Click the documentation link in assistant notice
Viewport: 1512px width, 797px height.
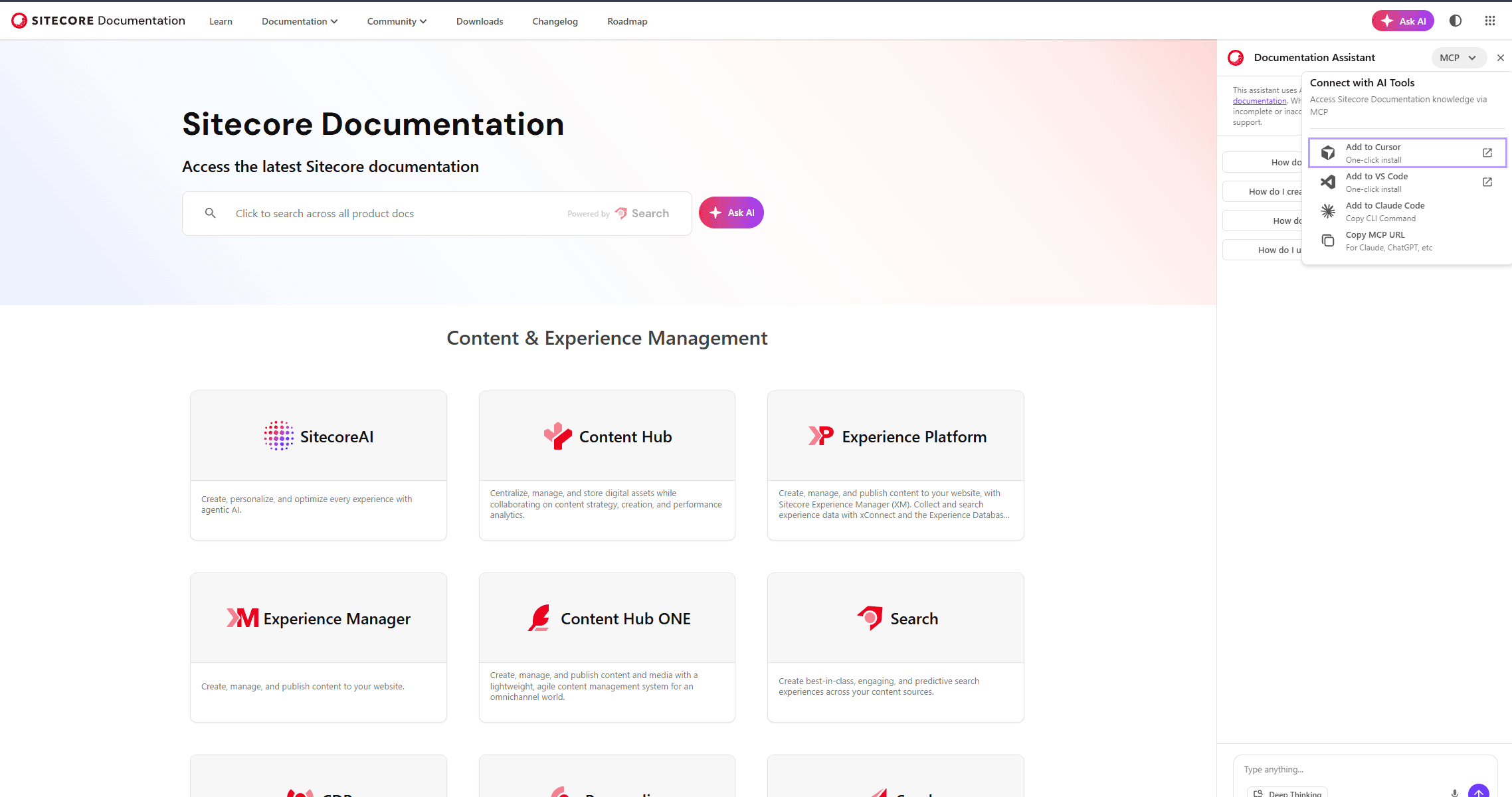tap(1260, 101)
